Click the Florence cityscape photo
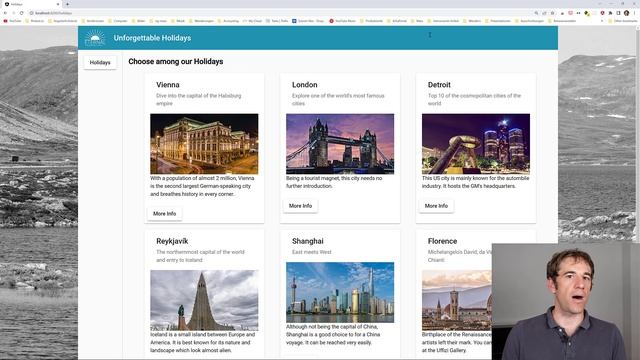This screenshot has width=640, height=360. [457, 300]
